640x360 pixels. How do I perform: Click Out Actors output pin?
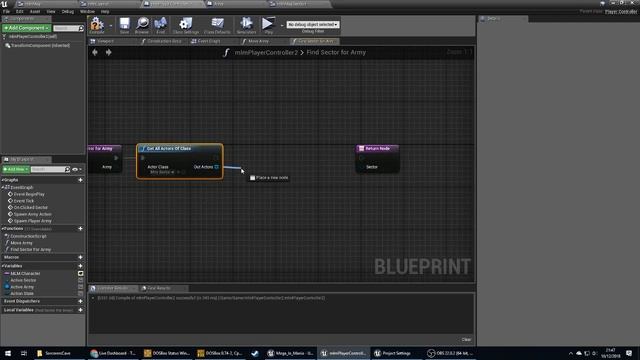point(217,167)
